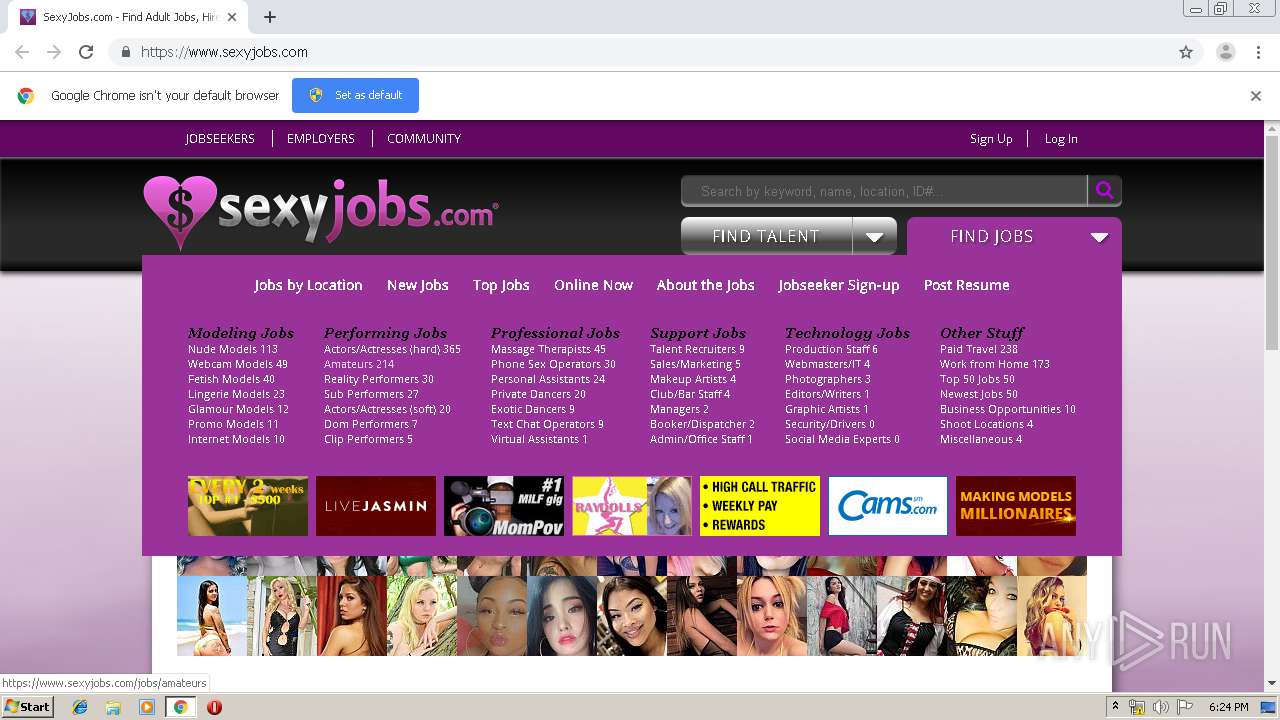Image resolution: width=1280 pixels, height=720 pixels.
Task: Open Production Staff 6 listing
Action: tap(831, 349)
